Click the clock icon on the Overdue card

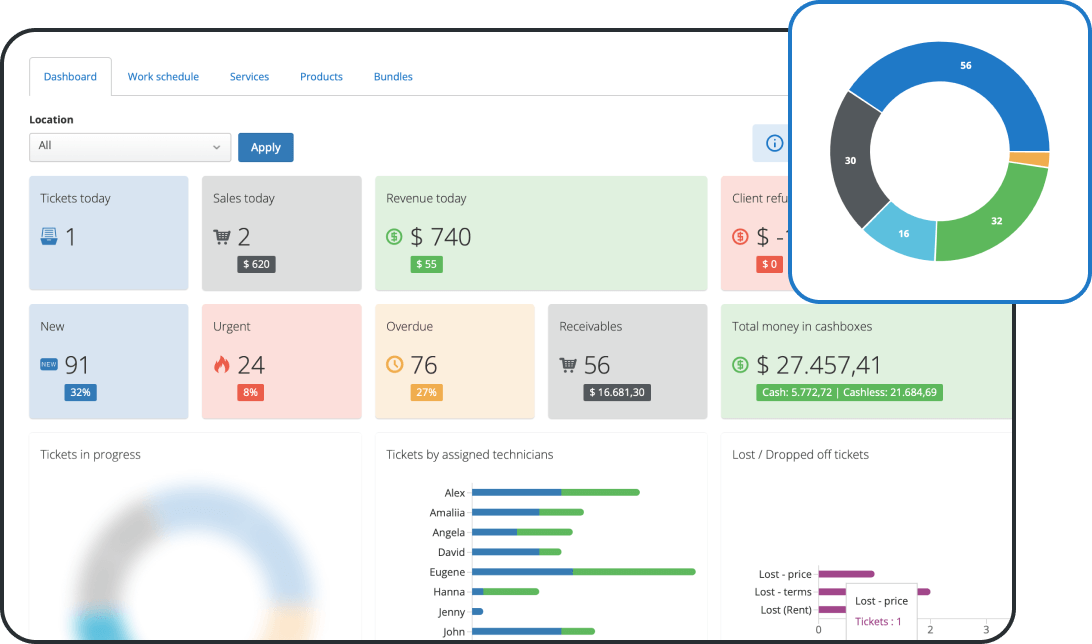coord(395,364)
